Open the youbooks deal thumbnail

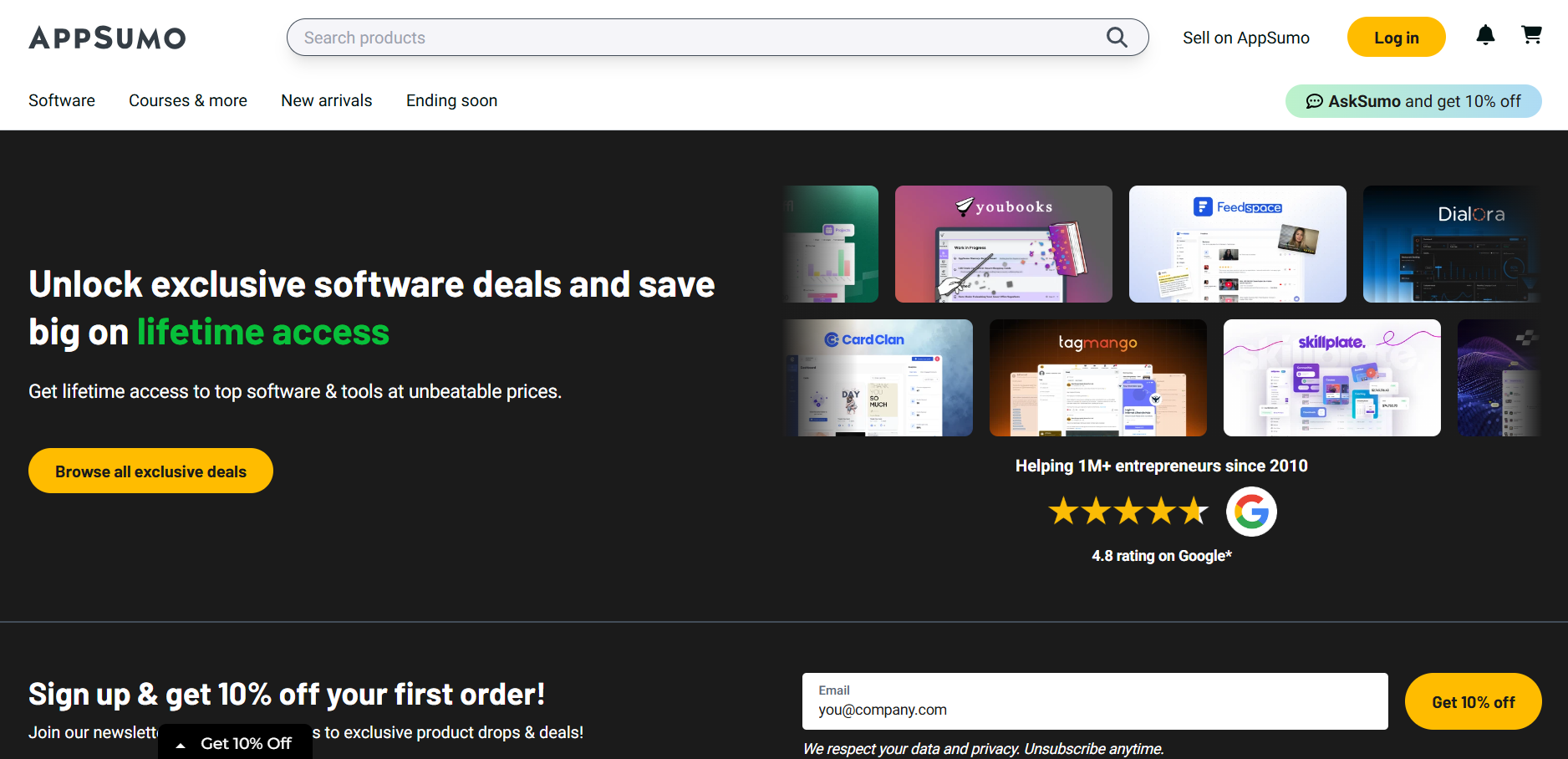[1003, 244]
